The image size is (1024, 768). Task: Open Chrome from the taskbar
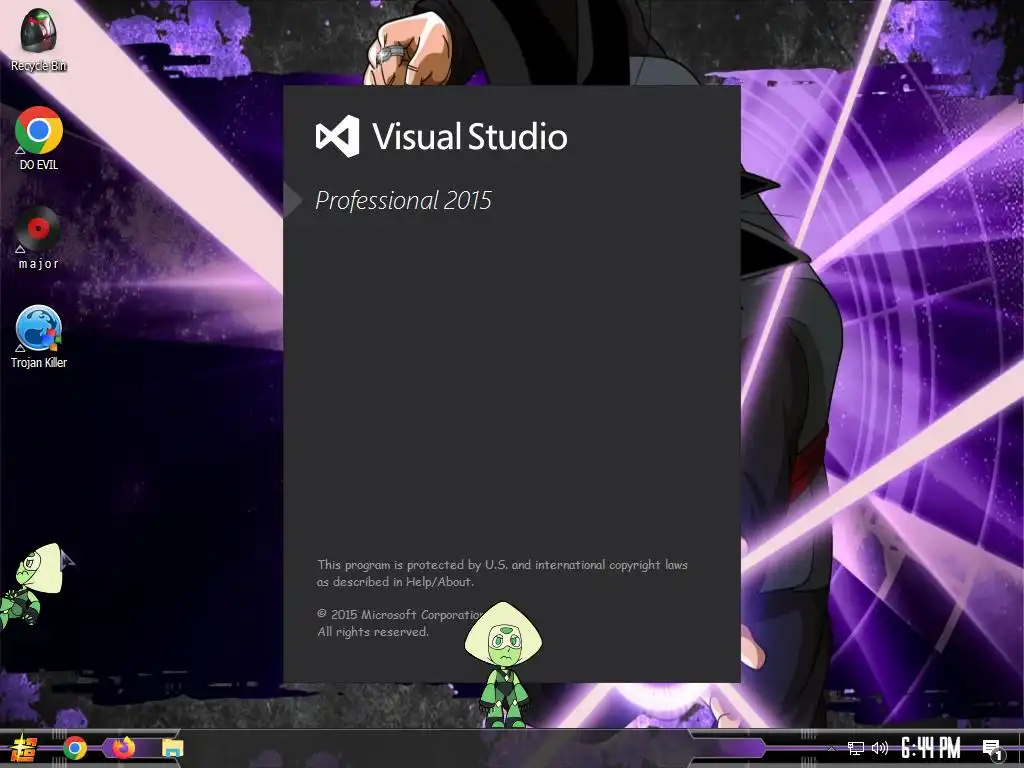[x=74, y=748]
